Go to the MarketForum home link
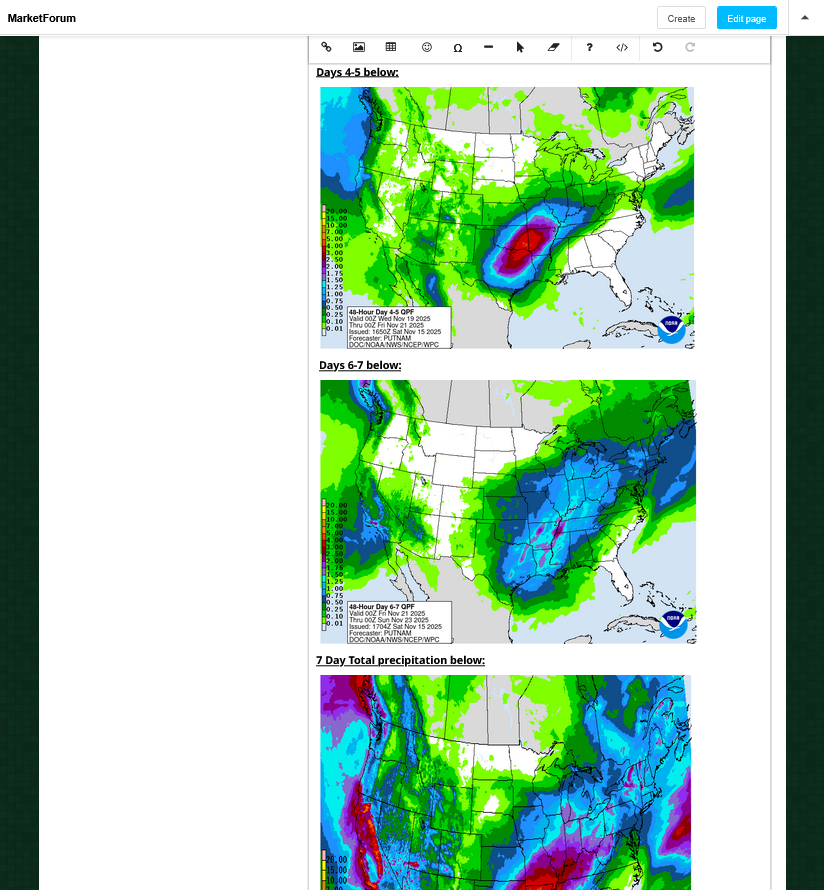This screenshot has height=890, width=825. click(x=41, y=18)
